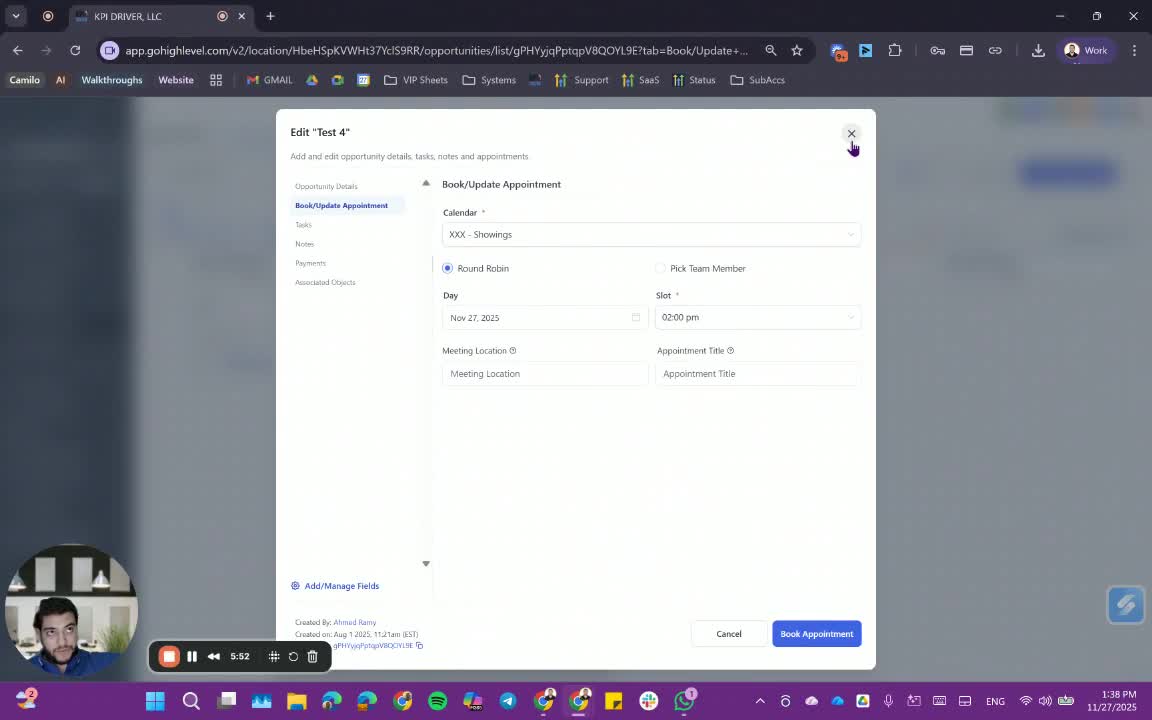
Task: Click the grid-dots icon in the recorder toolbar
Action: pos(273,656)
